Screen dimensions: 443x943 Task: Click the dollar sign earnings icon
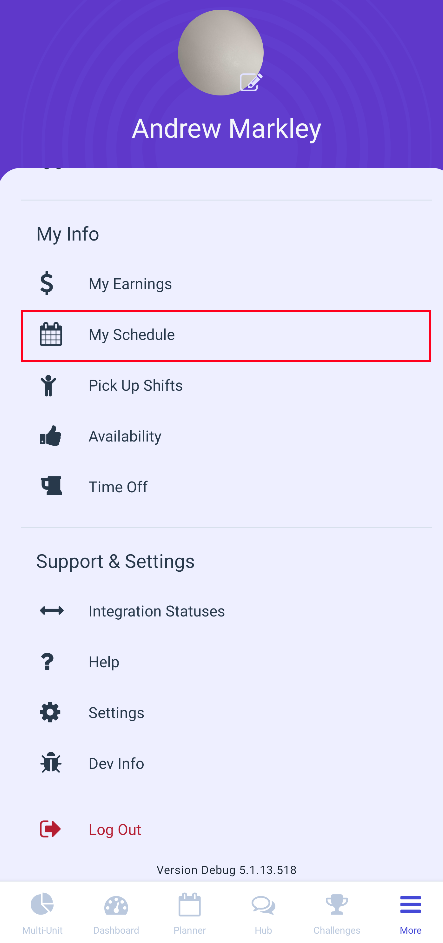click(x=47, y=283)
